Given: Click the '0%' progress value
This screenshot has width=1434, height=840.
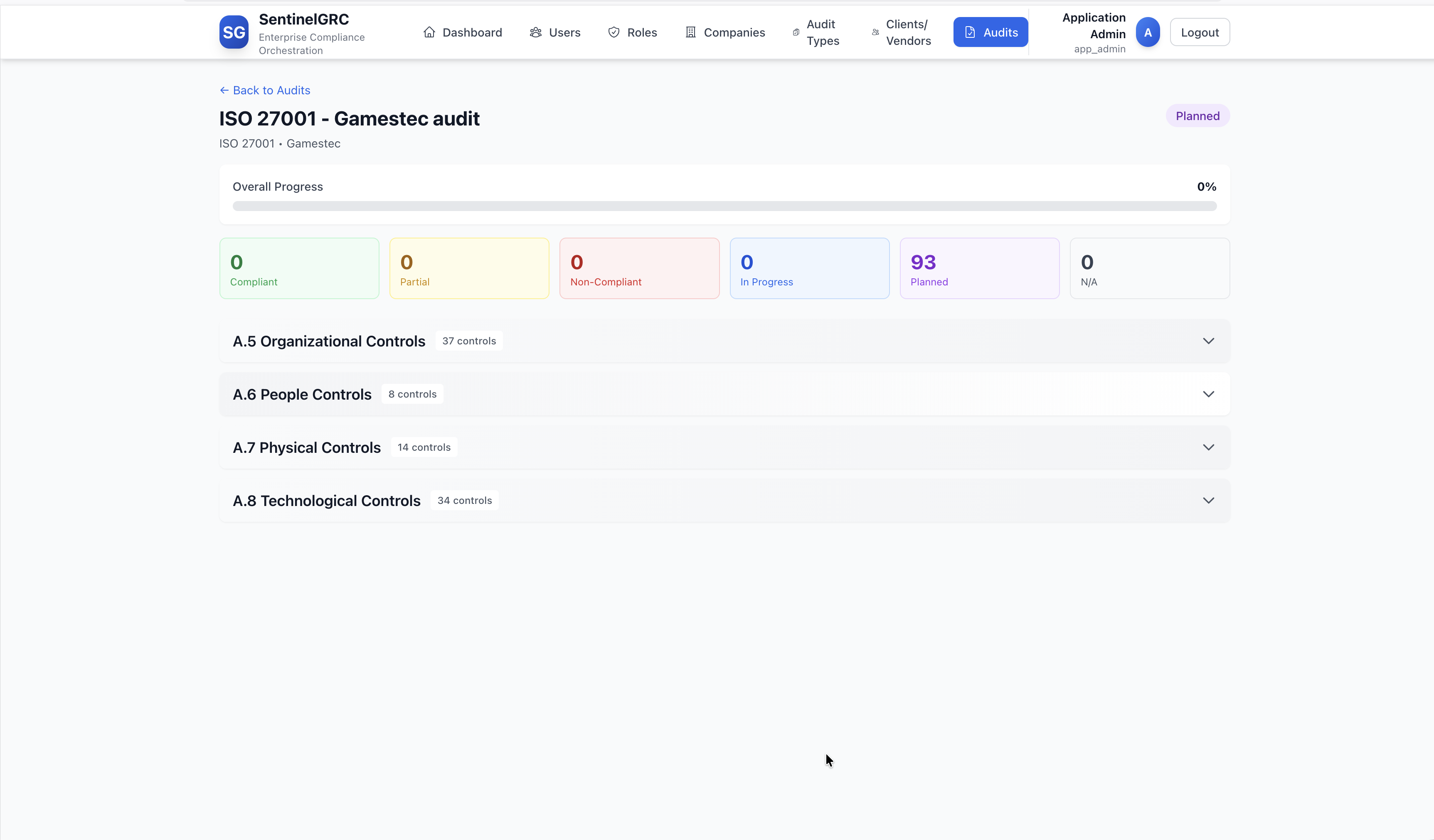Looking at the screenshot, I should tap(1206, 187).
